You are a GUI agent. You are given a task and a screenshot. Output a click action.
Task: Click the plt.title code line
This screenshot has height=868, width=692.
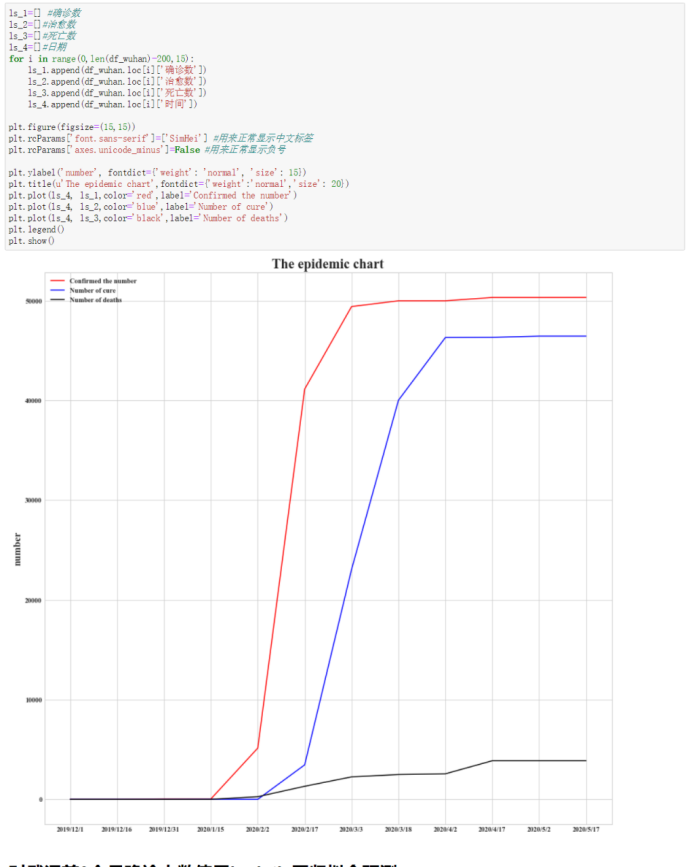click(x=180, y=184)
